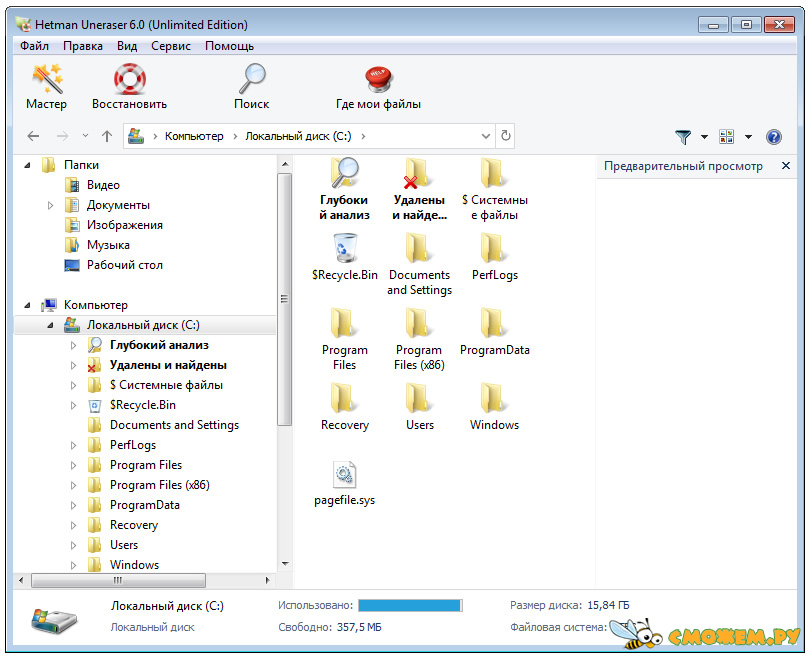The width and height of the screenshot is (811, 661).
Task: Go forward with the right arrow
Action: (63, 136)
